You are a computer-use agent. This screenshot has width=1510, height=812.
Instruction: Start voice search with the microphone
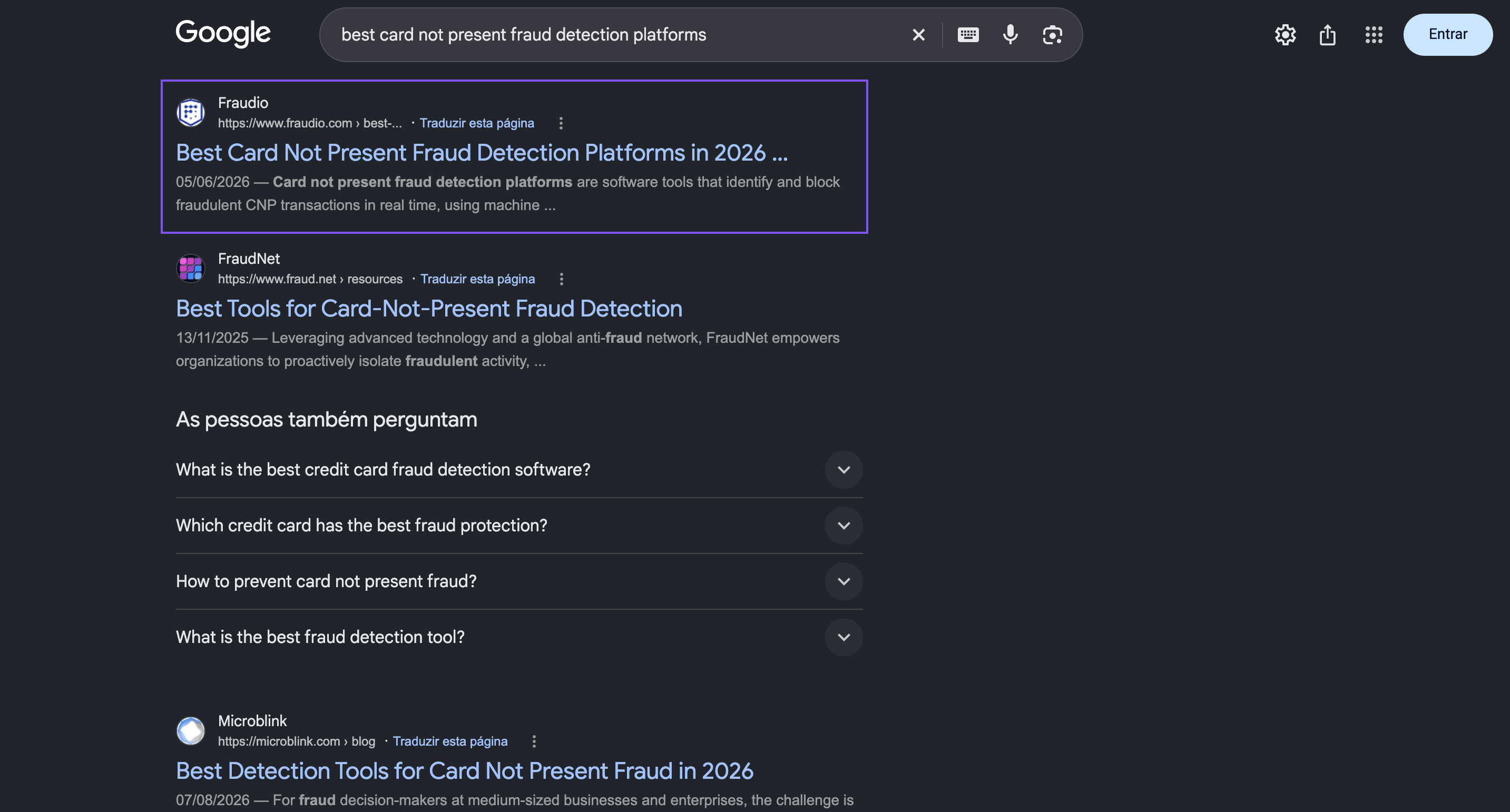1010,35
